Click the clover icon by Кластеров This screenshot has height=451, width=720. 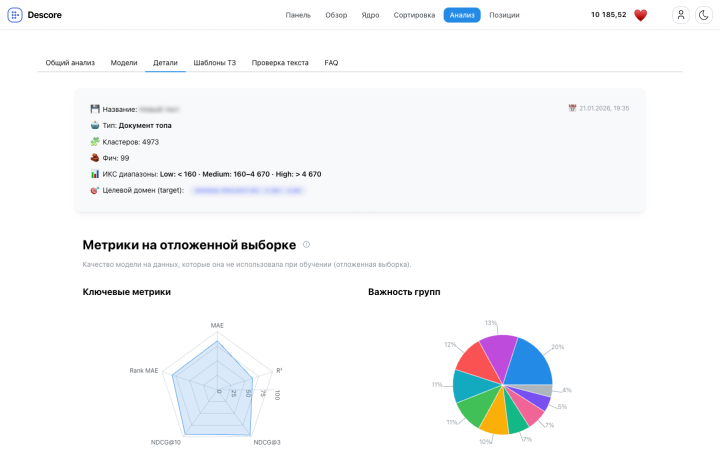[x=95, y=141]
